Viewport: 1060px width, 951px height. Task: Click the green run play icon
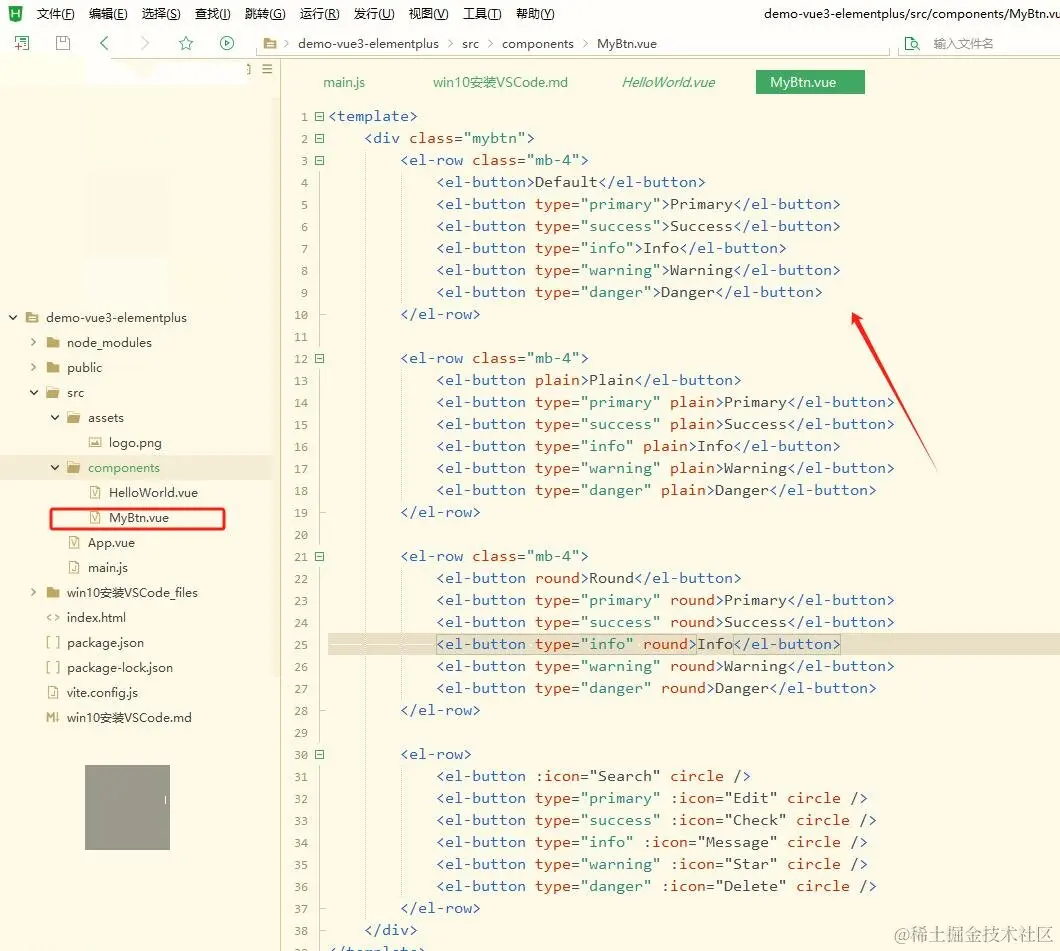(x=227, y=43)
